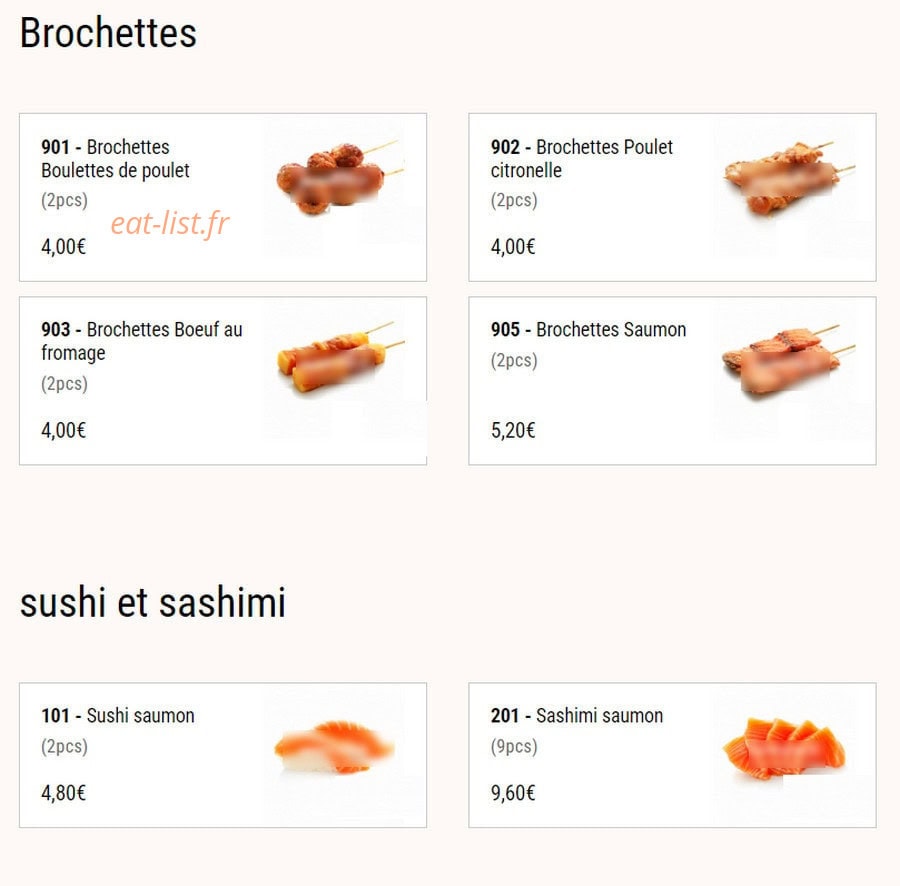Click the salmon sashimi slices image
Screen dimensions: 900x886
784,748
